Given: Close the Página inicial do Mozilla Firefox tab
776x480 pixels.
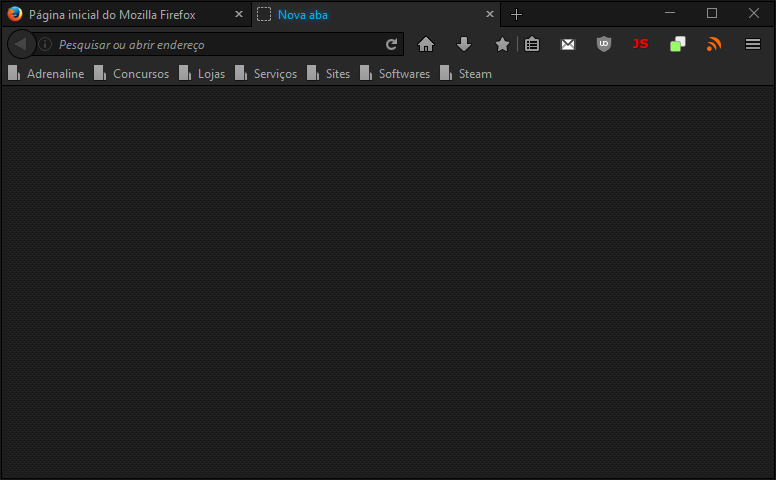Looking at the screenshot, I should (239, 14).
